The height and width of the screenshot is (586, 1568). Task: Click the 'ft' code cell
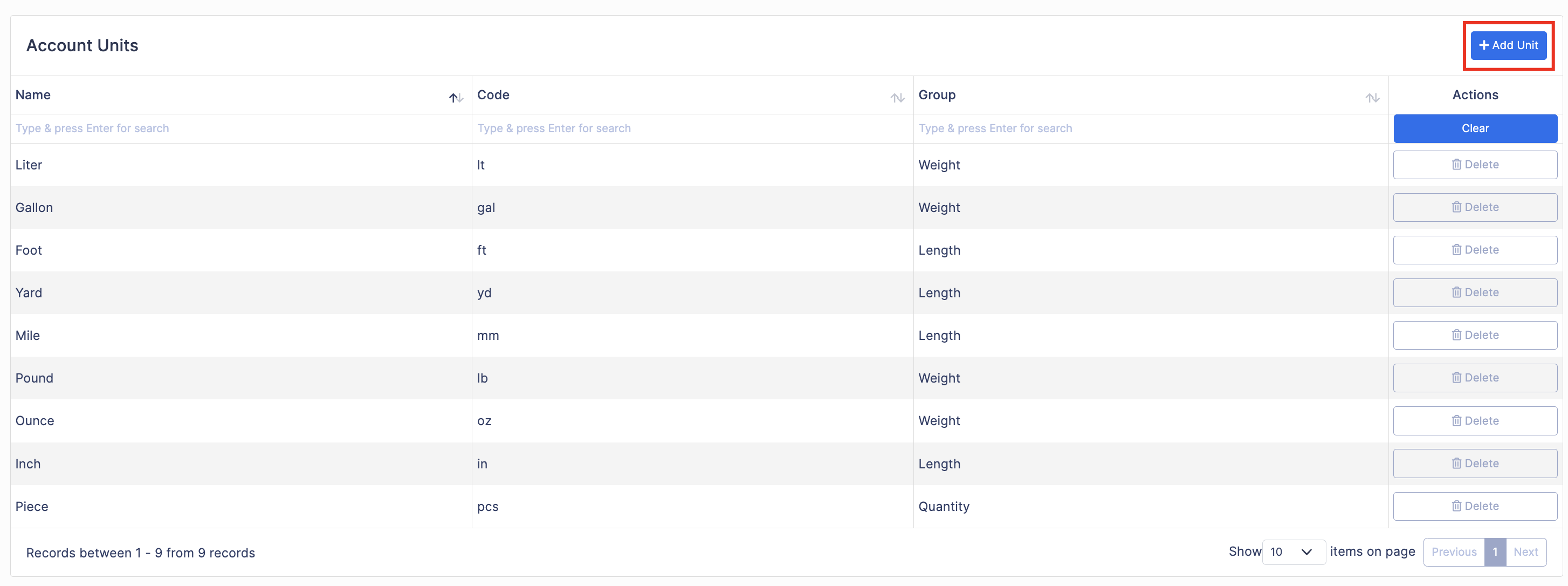coord(693,250)
